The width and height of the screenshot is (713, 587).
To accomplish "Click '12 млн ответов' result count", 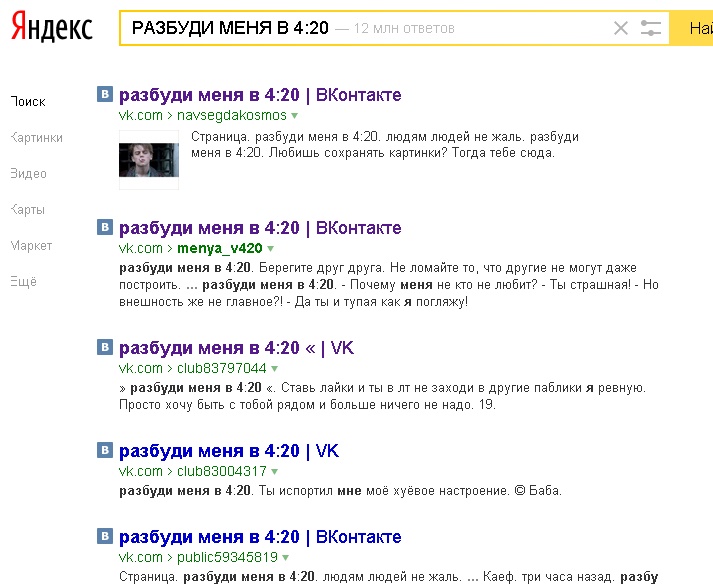I will [404, 29].
